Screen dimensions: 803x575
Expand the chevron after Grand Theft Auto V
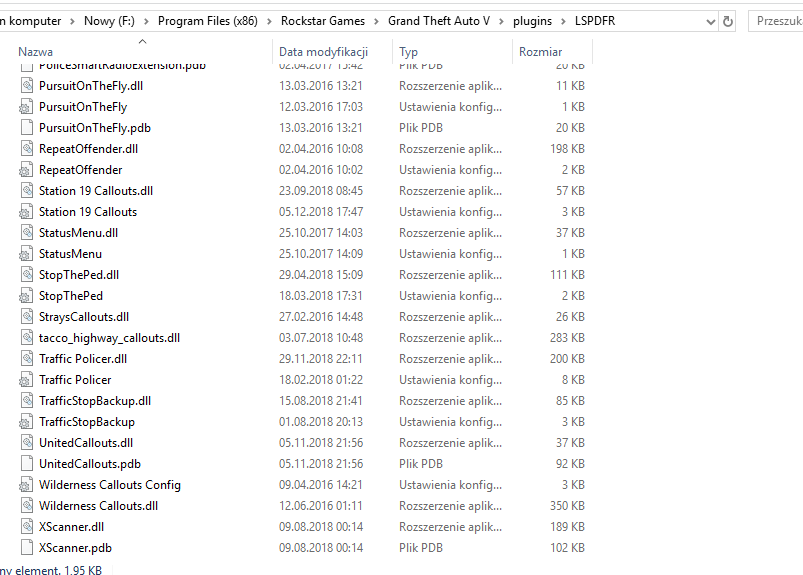tap(501, 22)
